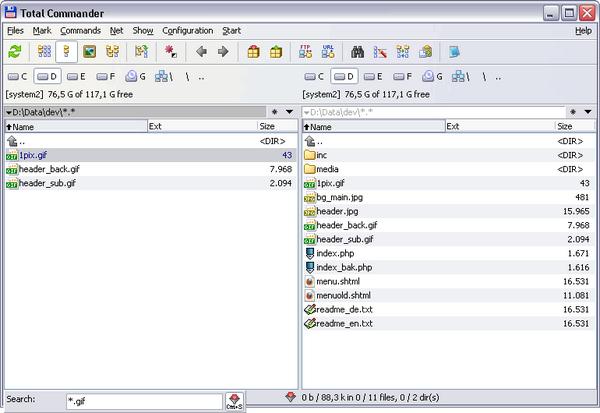
Task: Select drive C in left panel
Action: click(18, 77)
